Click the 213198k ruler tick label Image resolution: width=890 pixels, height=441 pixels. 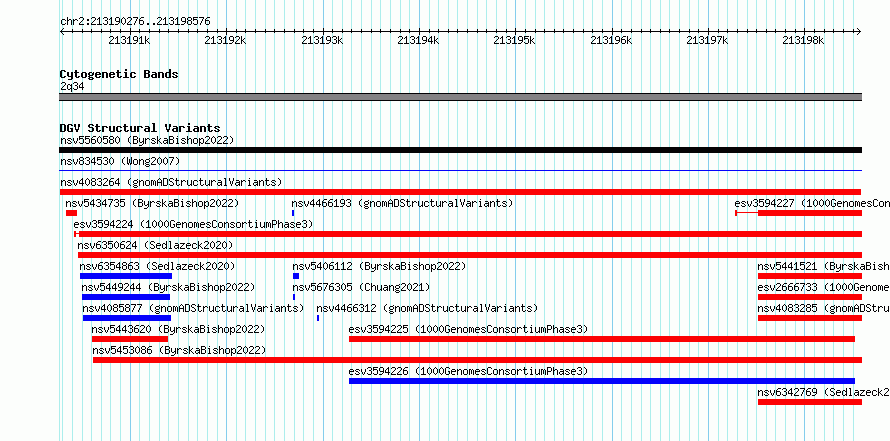coord(804,40)
